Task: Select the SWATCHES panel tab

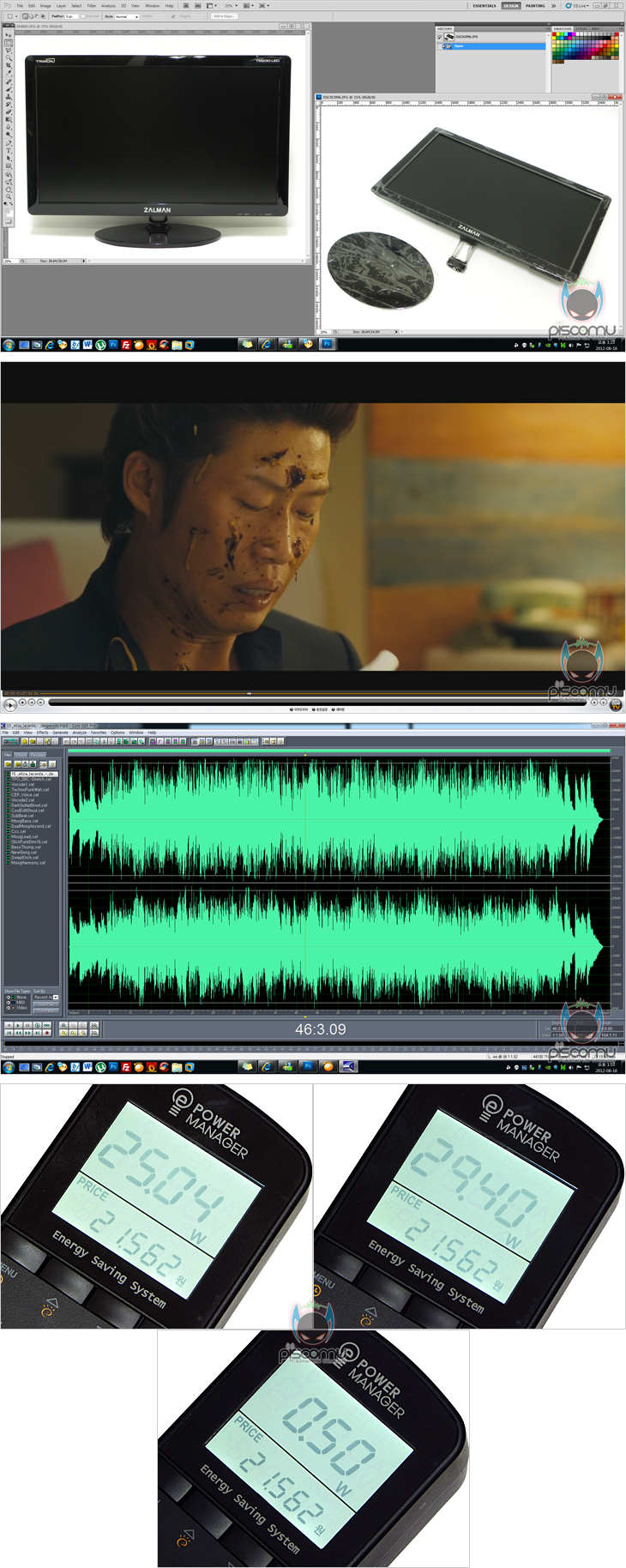Action: click(563, 28)
